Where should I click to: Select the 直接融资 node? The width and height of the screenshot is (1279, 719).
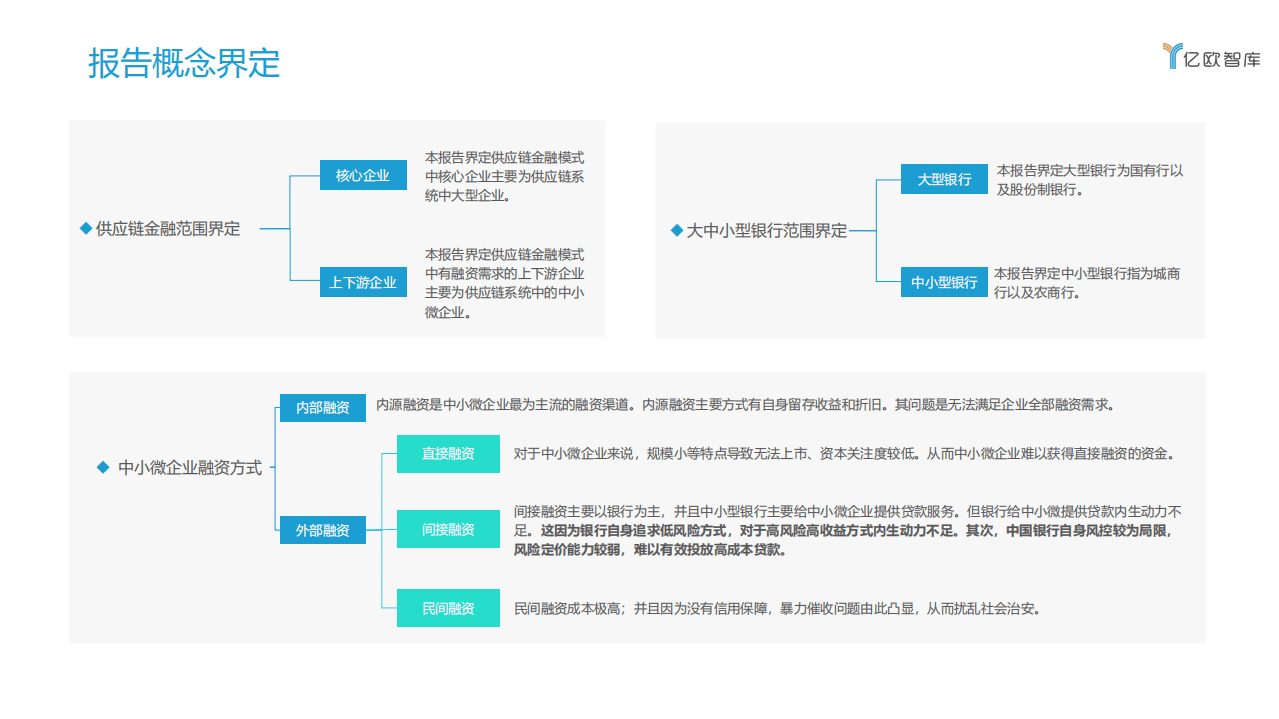pos(448,454)
